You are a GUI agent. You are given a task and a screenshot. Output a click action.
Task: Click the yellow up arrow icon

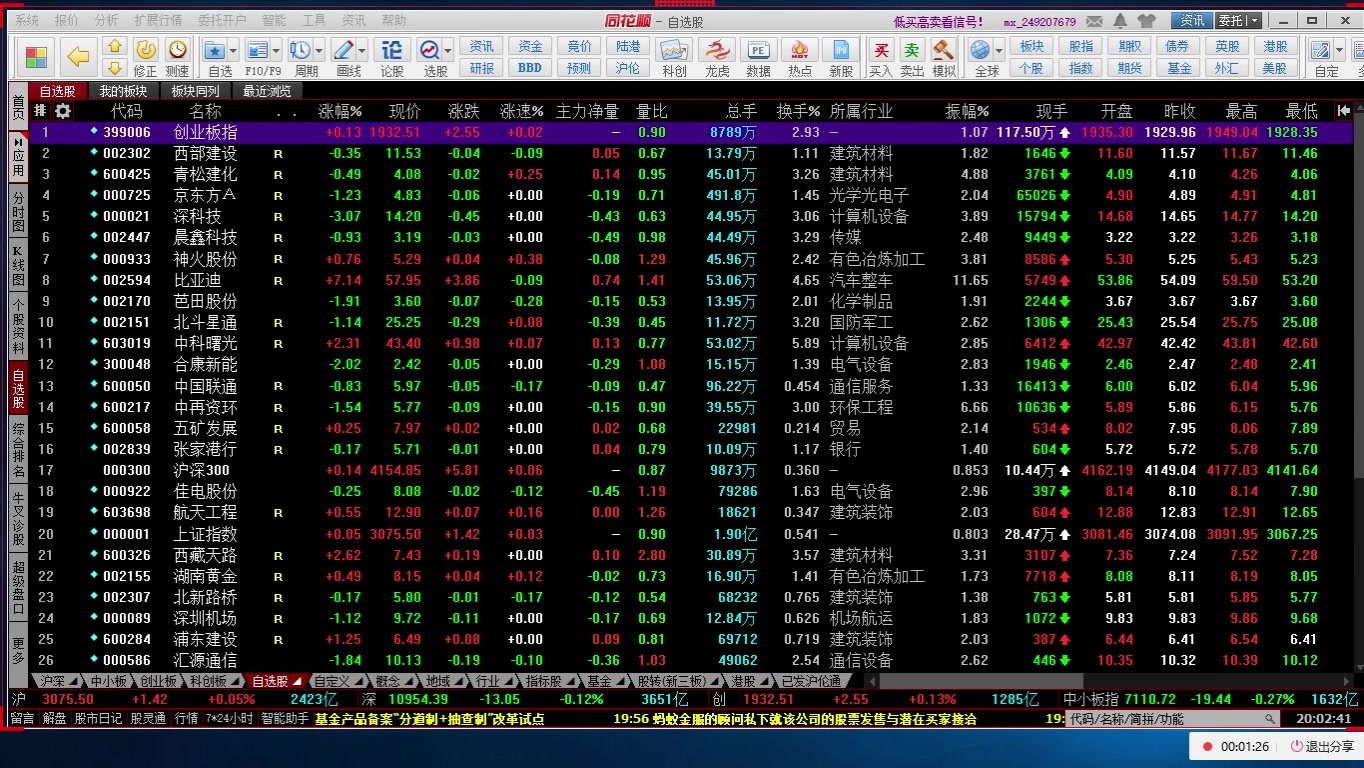tap(114, 47)
